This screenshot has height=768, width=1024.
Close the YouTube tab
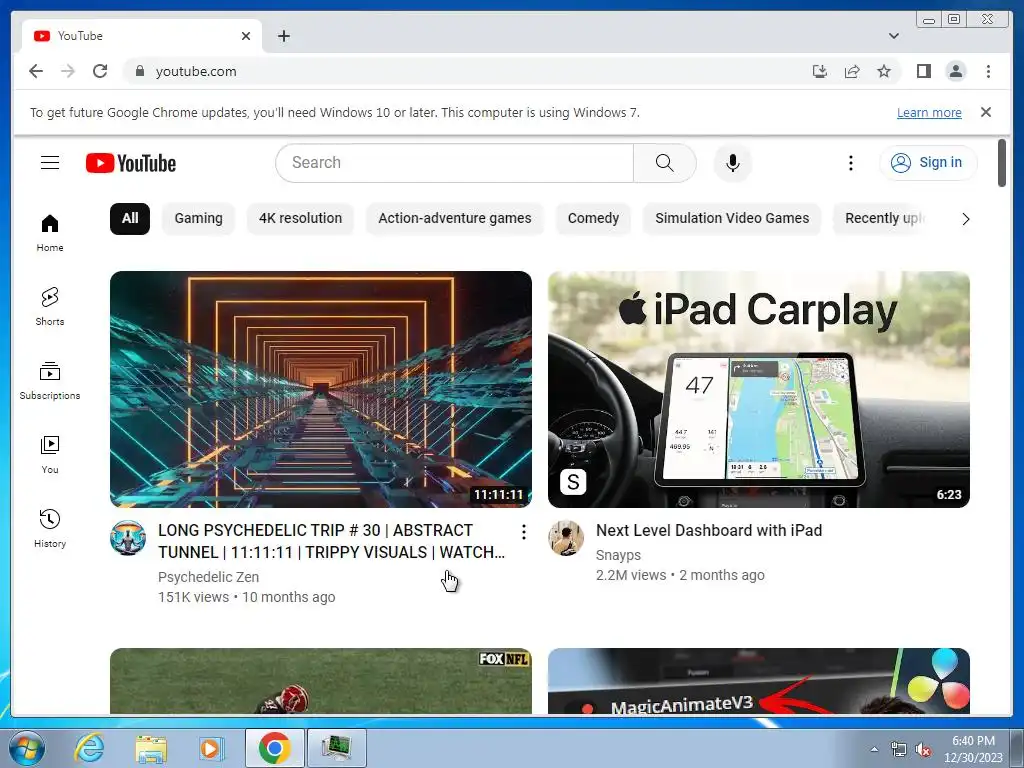[246, 36]
